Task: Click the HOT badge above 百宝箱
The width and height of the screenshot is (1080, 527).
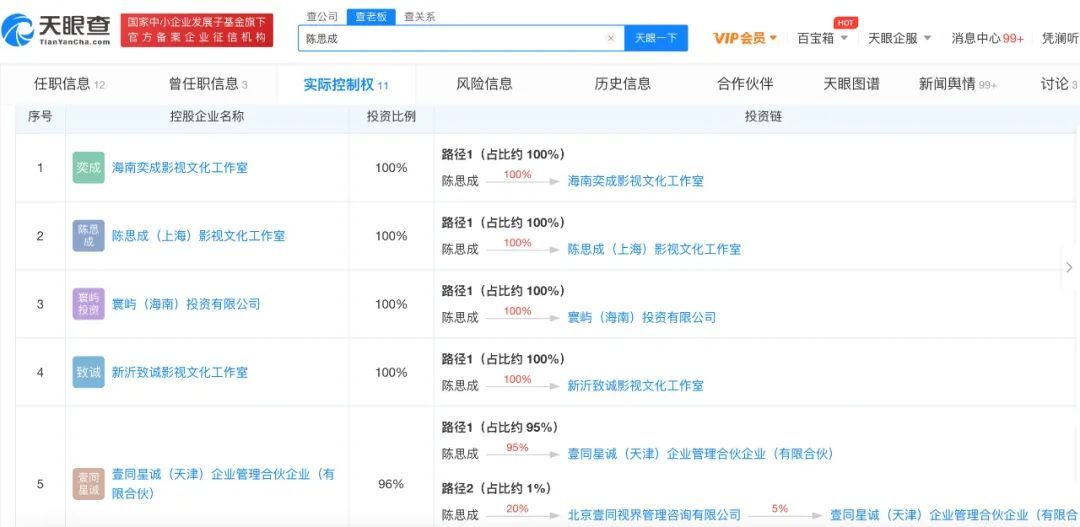Action: point(845,23)
